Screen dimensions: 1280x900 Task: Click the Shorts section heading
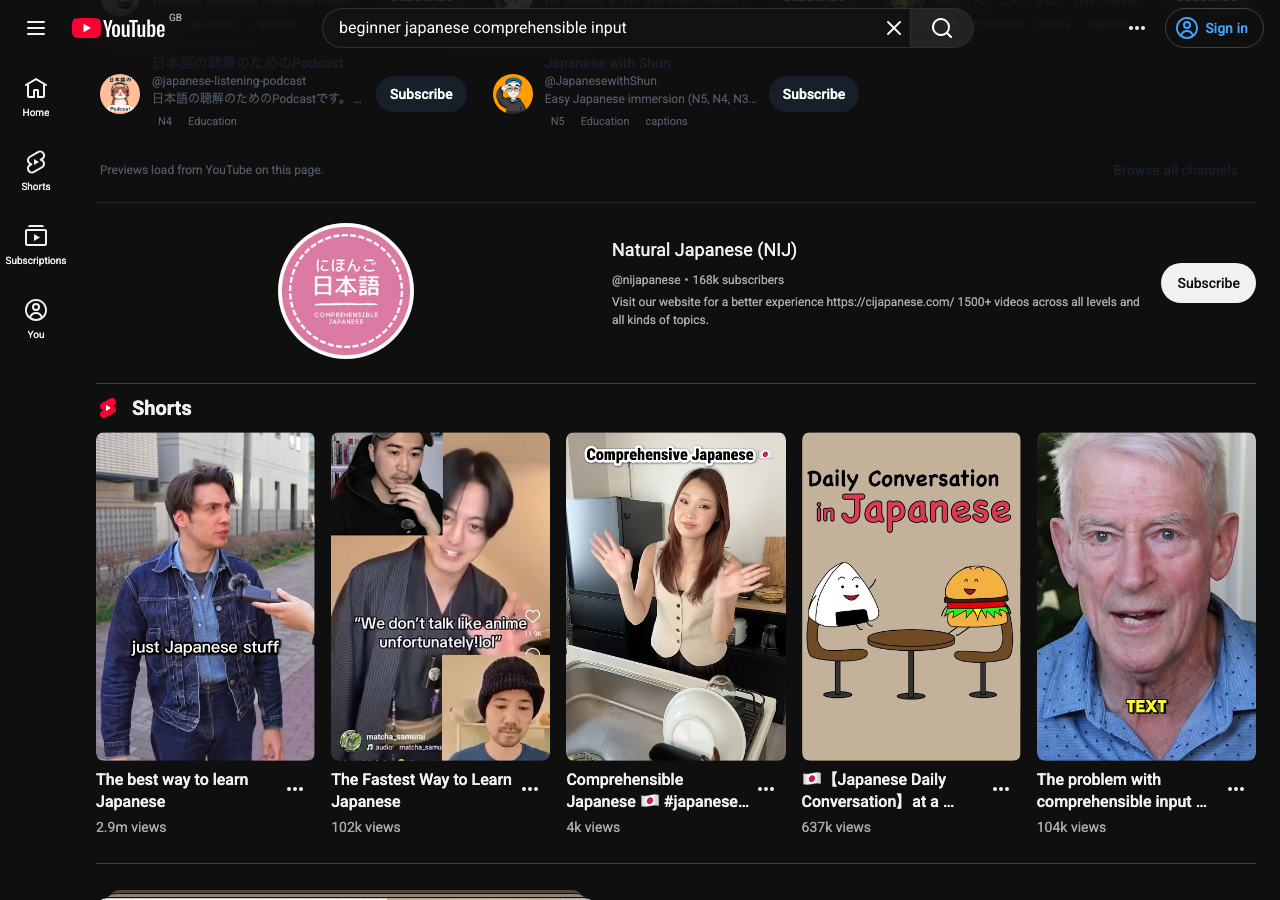(x=162, y=408)
